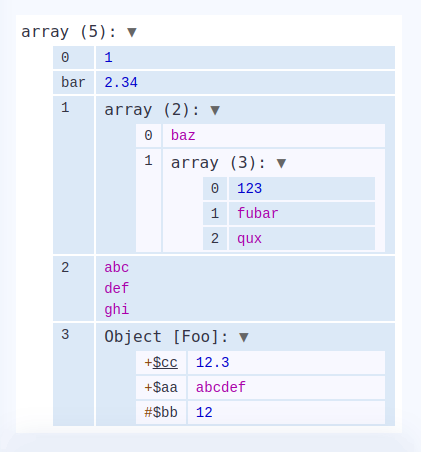
Task: Click the array (5) header label
Action: coord(69,32)
